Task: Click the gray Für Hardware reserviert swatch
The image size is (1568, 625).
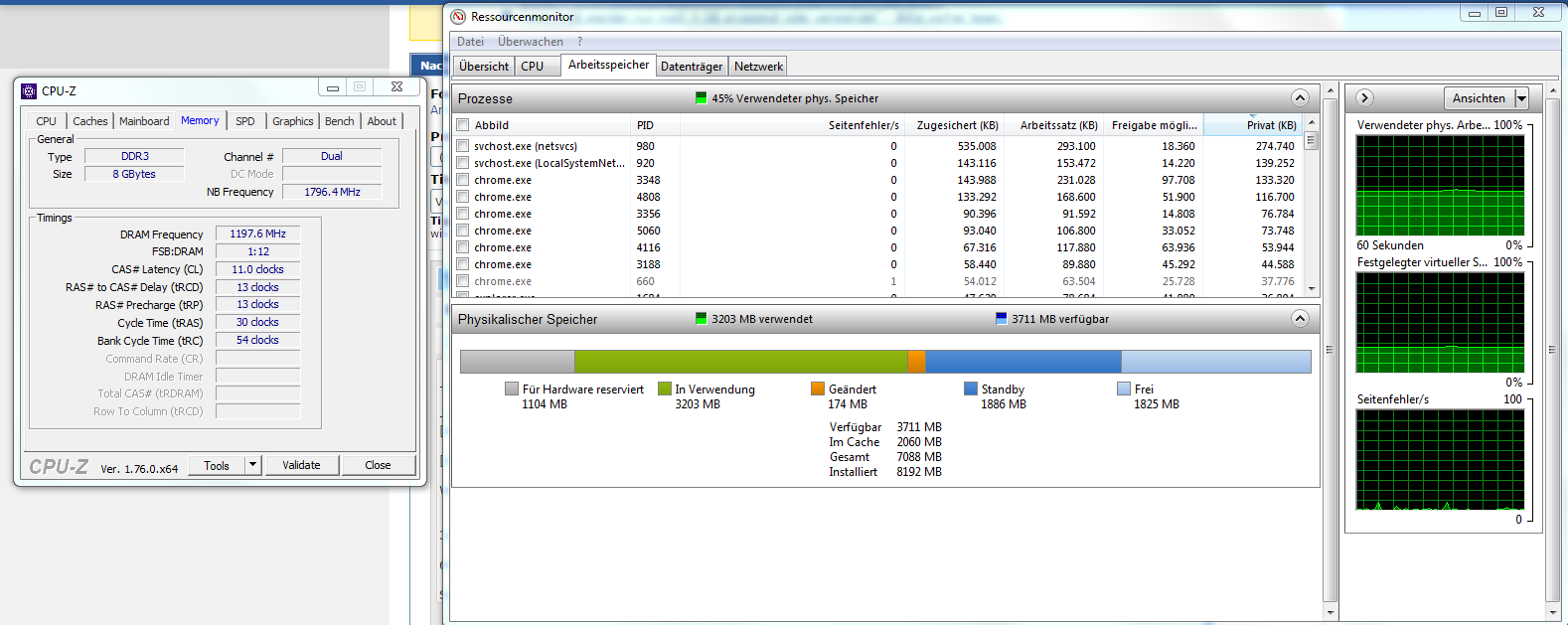Action: coord(512,390)
